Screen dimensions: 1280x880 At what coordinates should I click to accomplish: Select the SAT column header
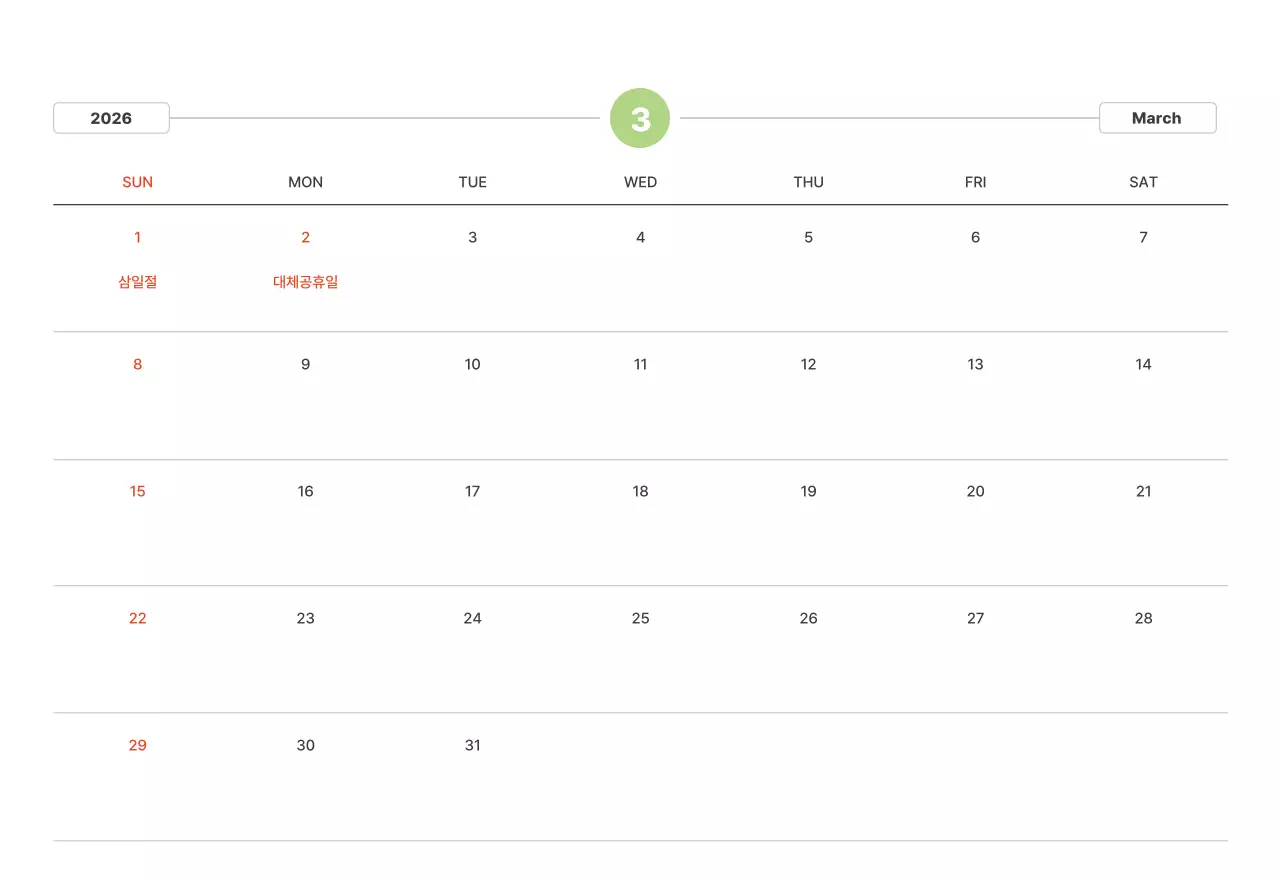click(1143, 182)
